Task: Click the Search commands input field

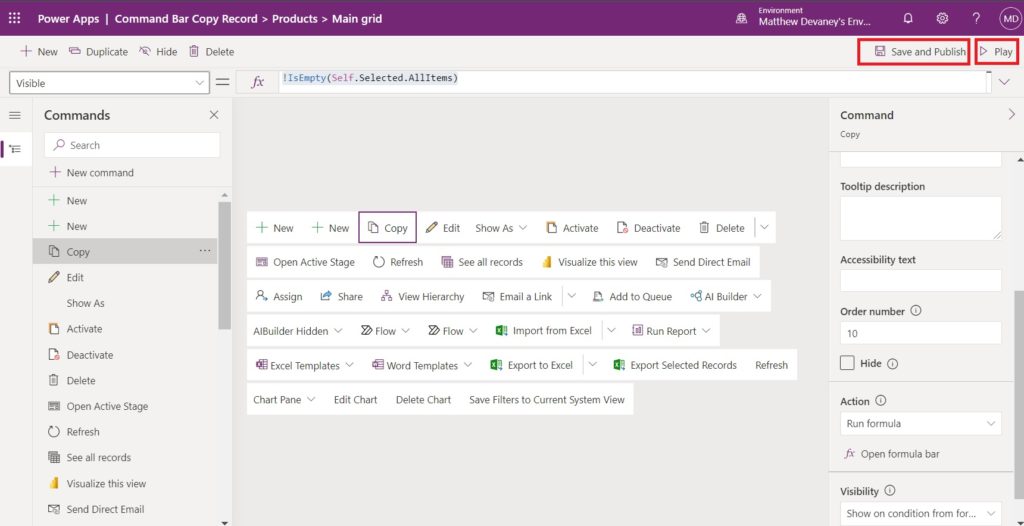Action: tap(132, 145)
